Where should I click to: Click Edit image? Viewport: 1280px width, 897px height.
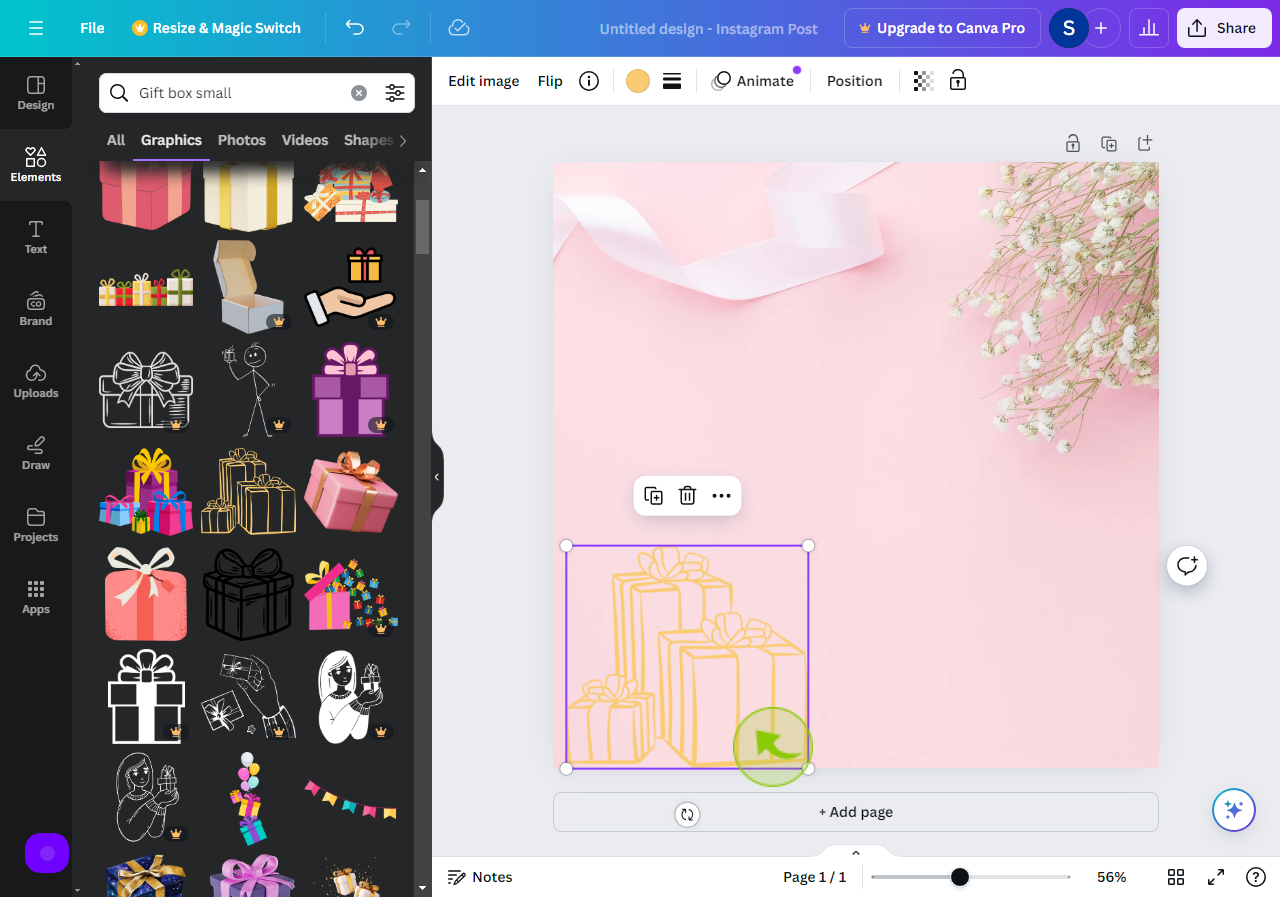(484, 81)
